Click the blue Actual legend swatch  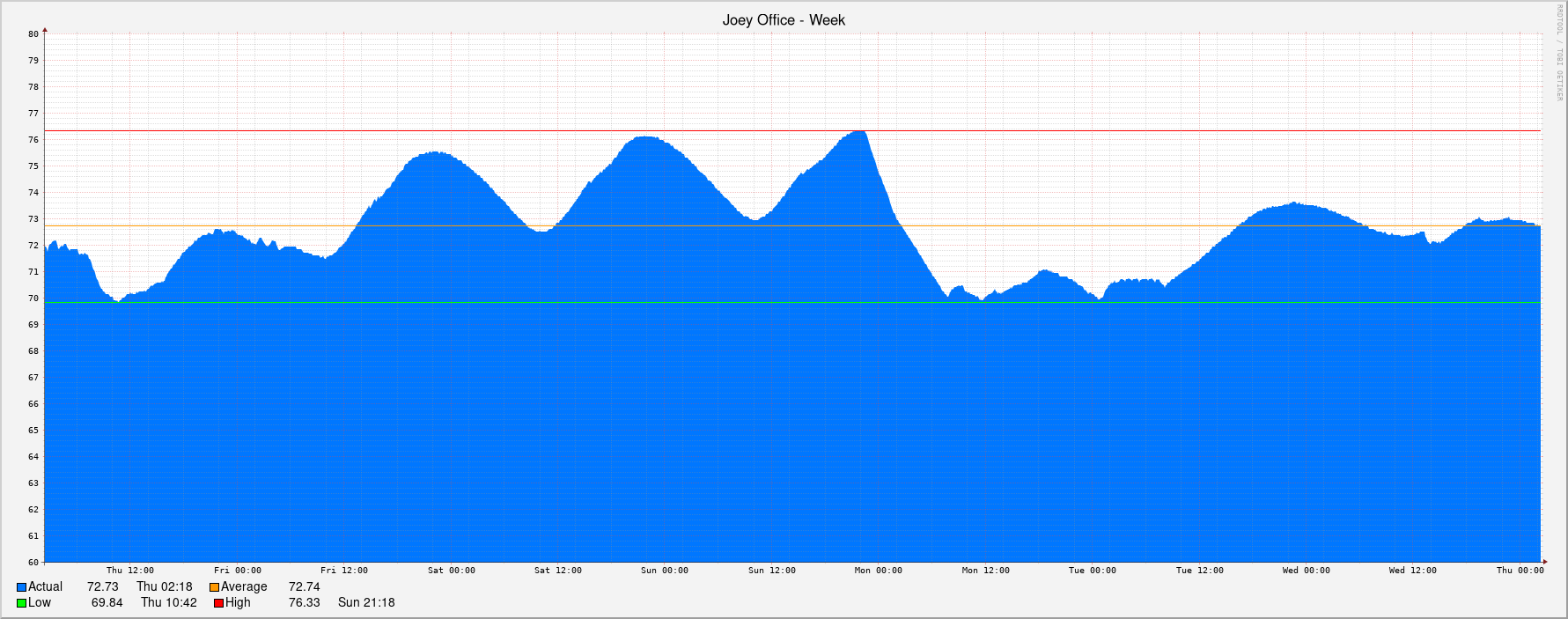point(21,587)
